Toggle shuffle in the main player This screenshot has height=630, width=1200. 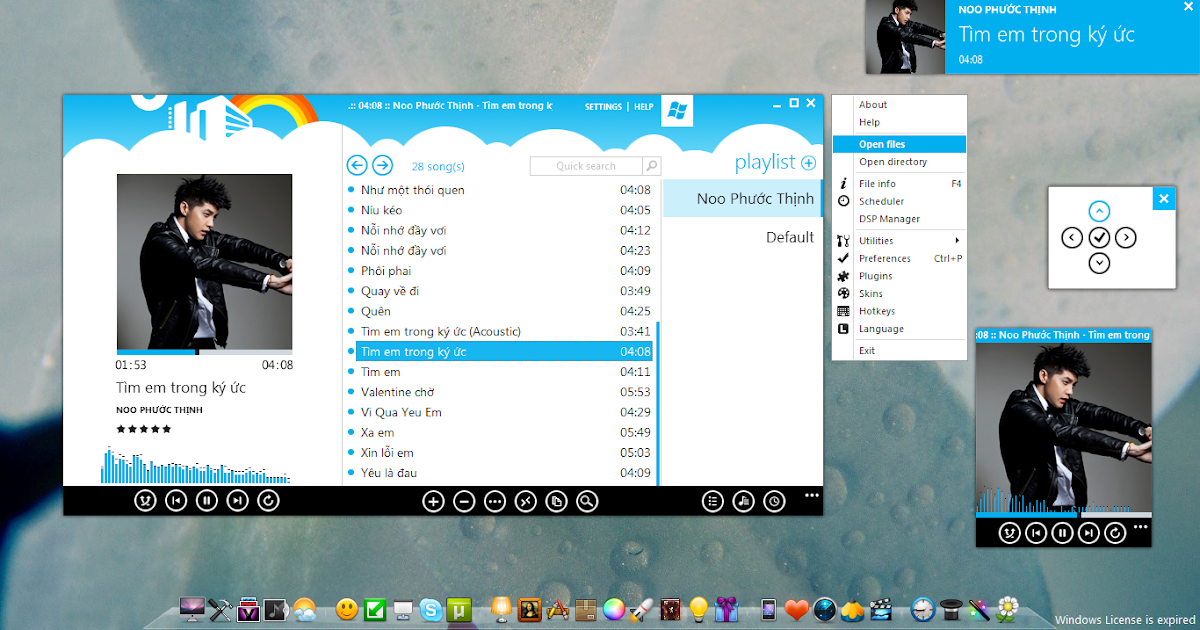tap(145, 501)
